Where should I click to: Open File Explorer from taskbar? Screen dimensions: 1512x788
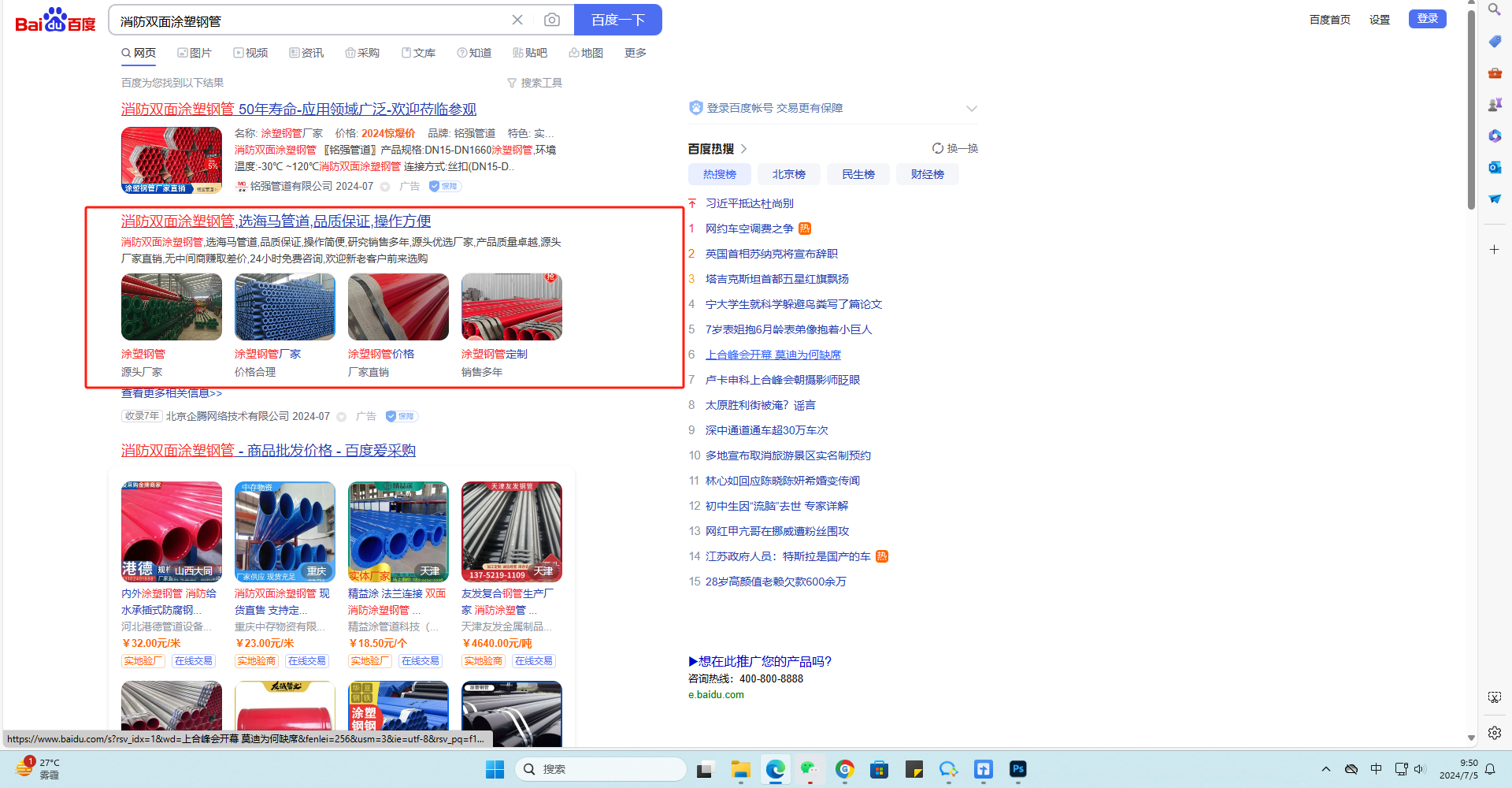740,769
